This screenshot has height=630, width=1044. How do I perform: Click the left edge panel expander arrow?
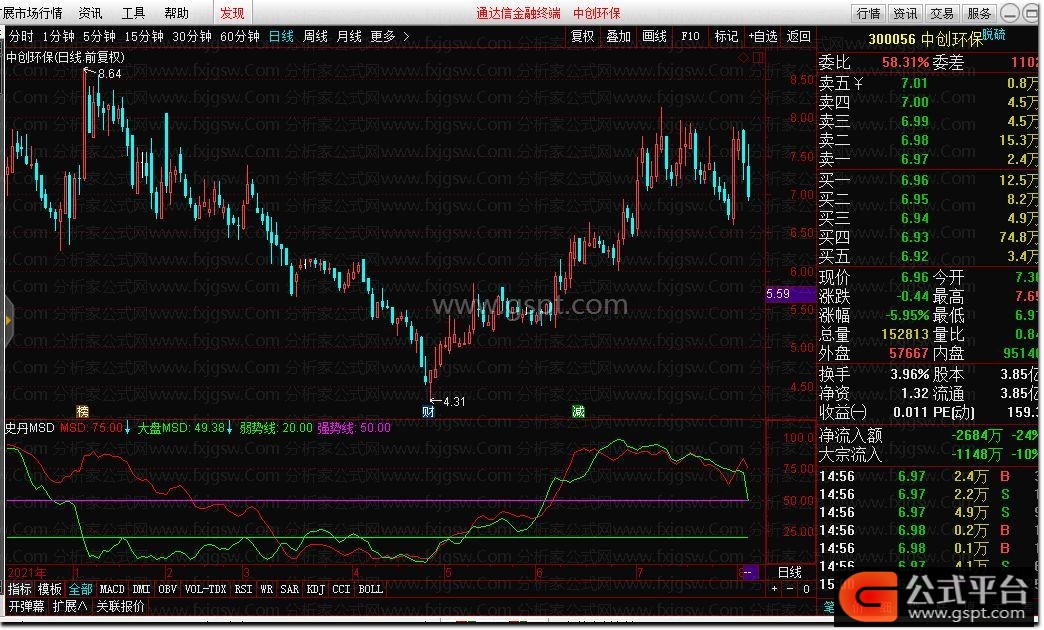pyautogui.click(x=8, y=320)
